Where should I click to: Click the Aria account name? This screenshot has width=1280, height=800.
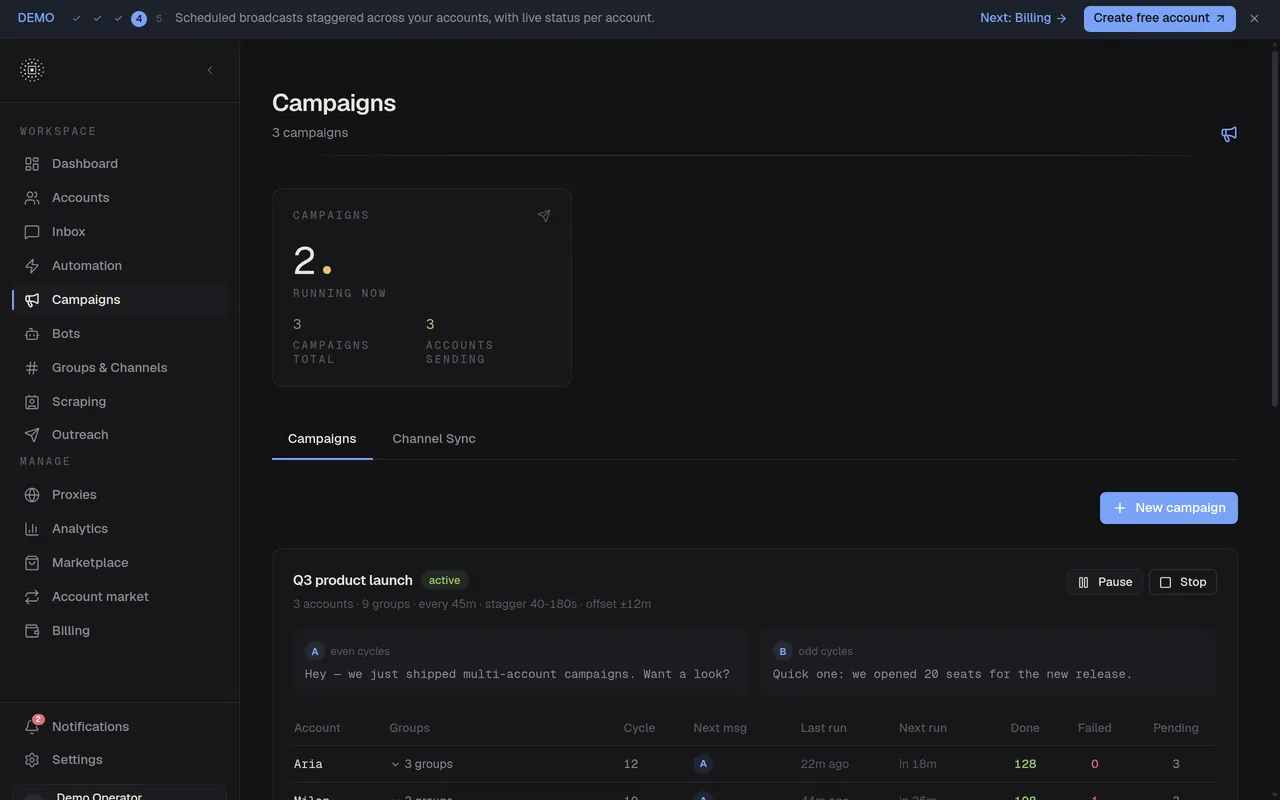tap(308, 764)
